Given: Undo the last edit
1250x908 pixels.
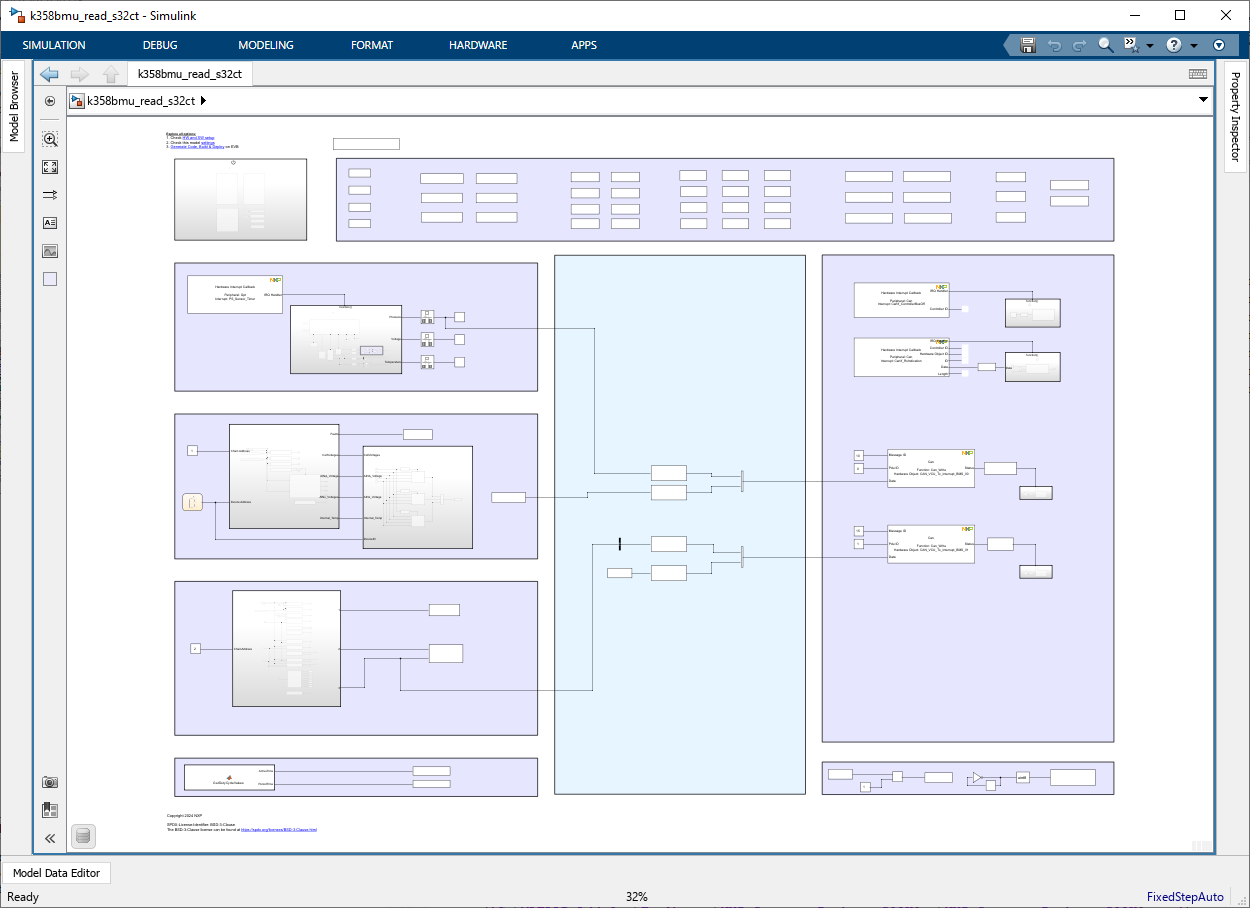Looking at the screenshot, I should tap(1055, 45).
